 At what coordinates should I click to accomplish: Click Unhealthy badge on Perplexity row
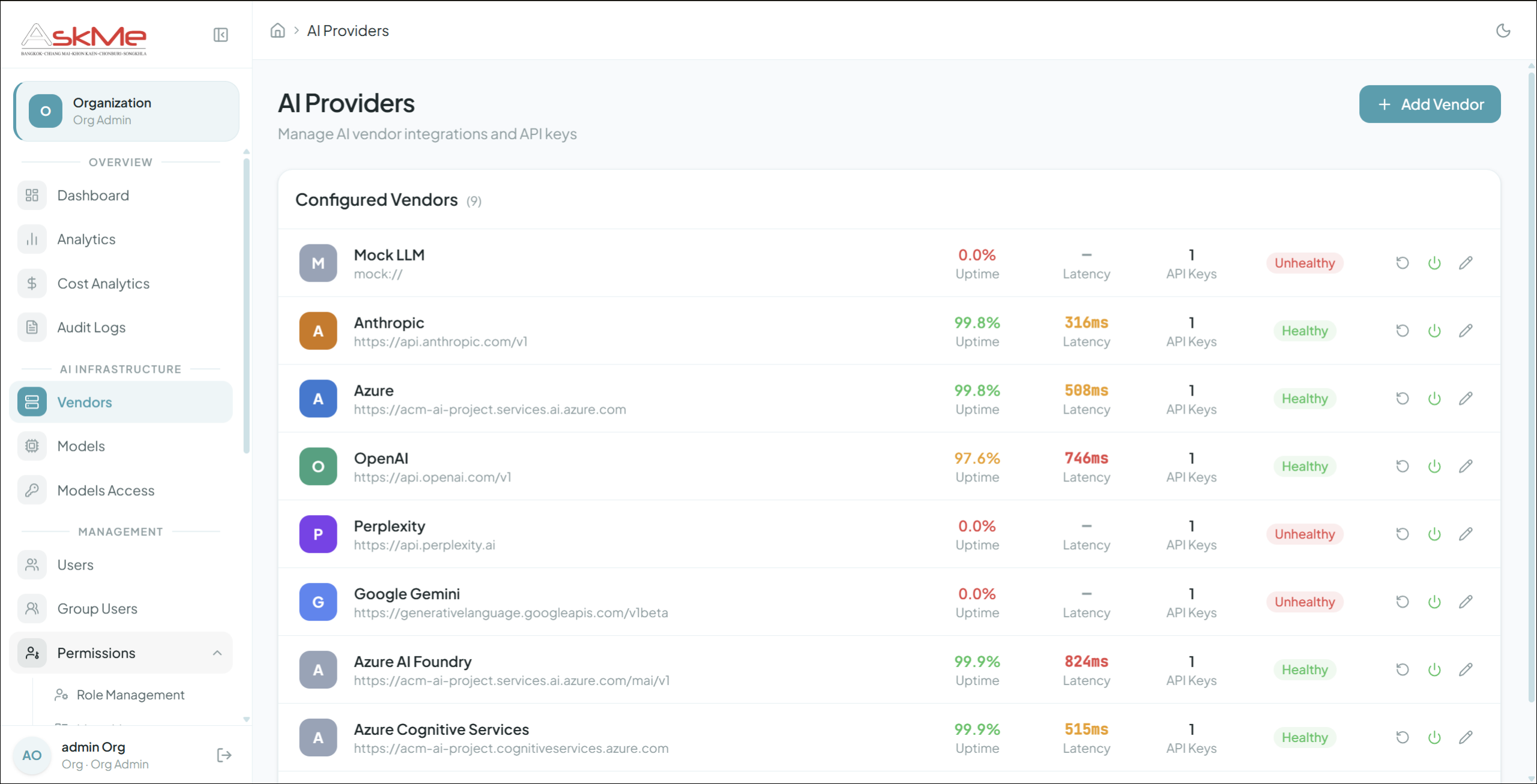pos(1305,534)
